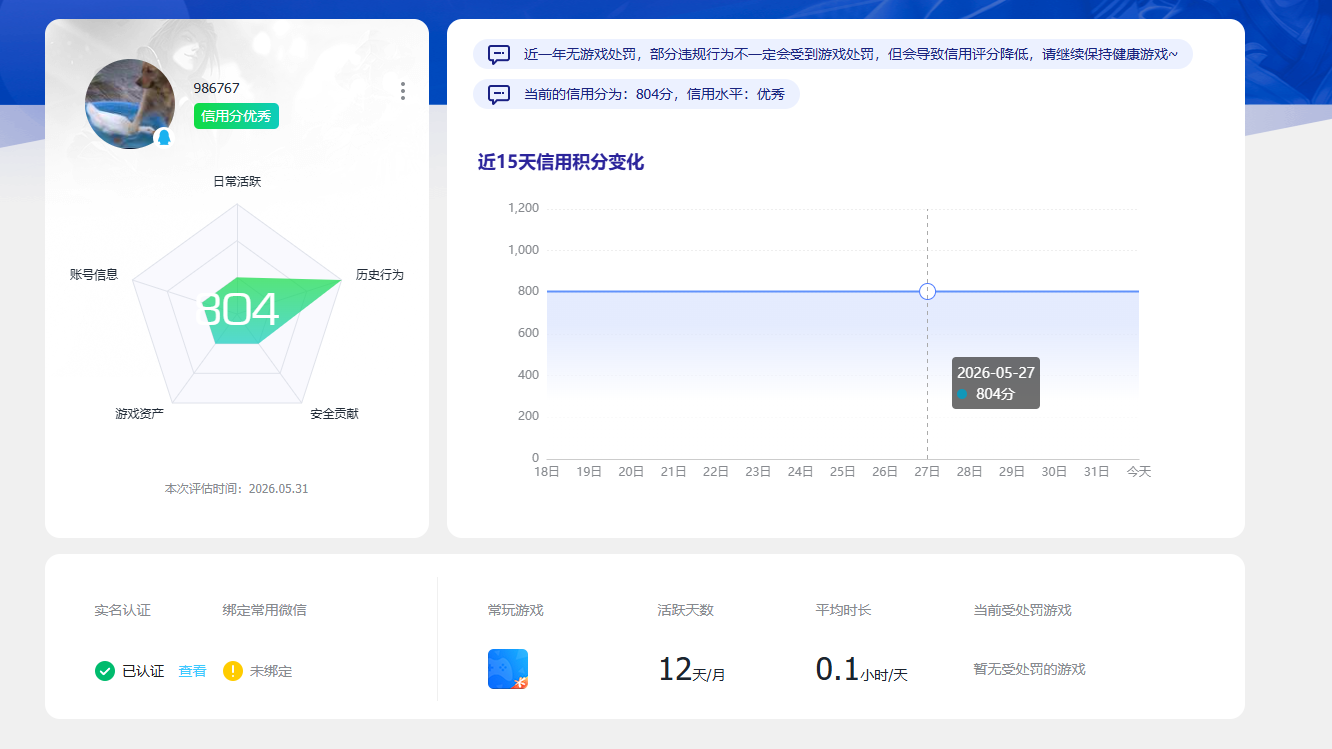This screenshot has width=1332, height=749.
Task: Select the 历史行为 radar axis label
Action: click(x=380, y=274)
